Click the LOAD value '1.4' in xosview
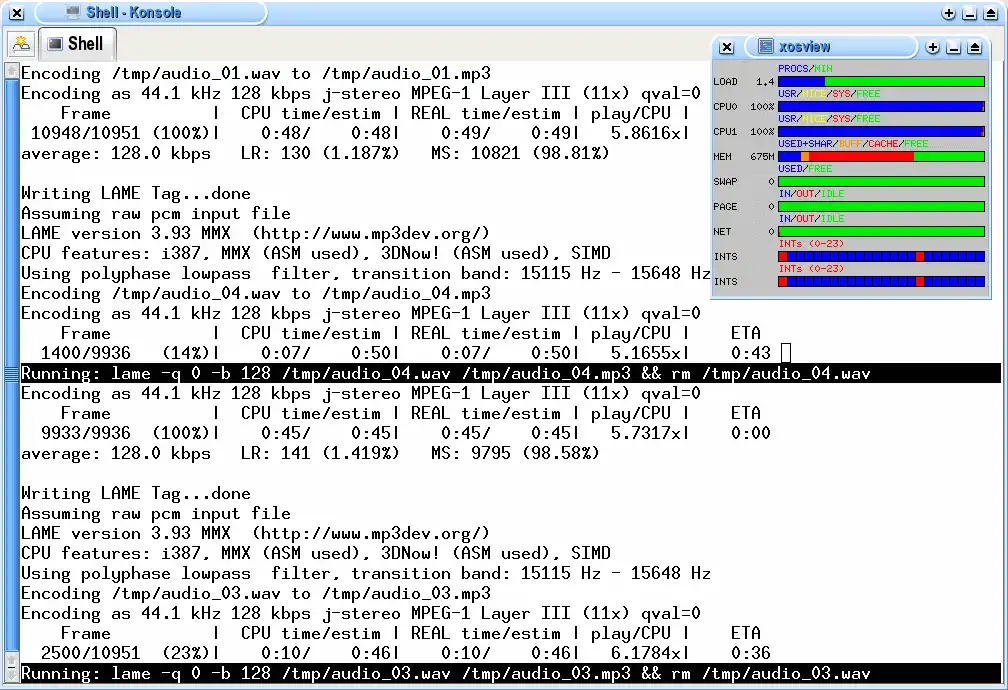The width and height of the screenshot is (1008, 690). click(x=765, y=82)
